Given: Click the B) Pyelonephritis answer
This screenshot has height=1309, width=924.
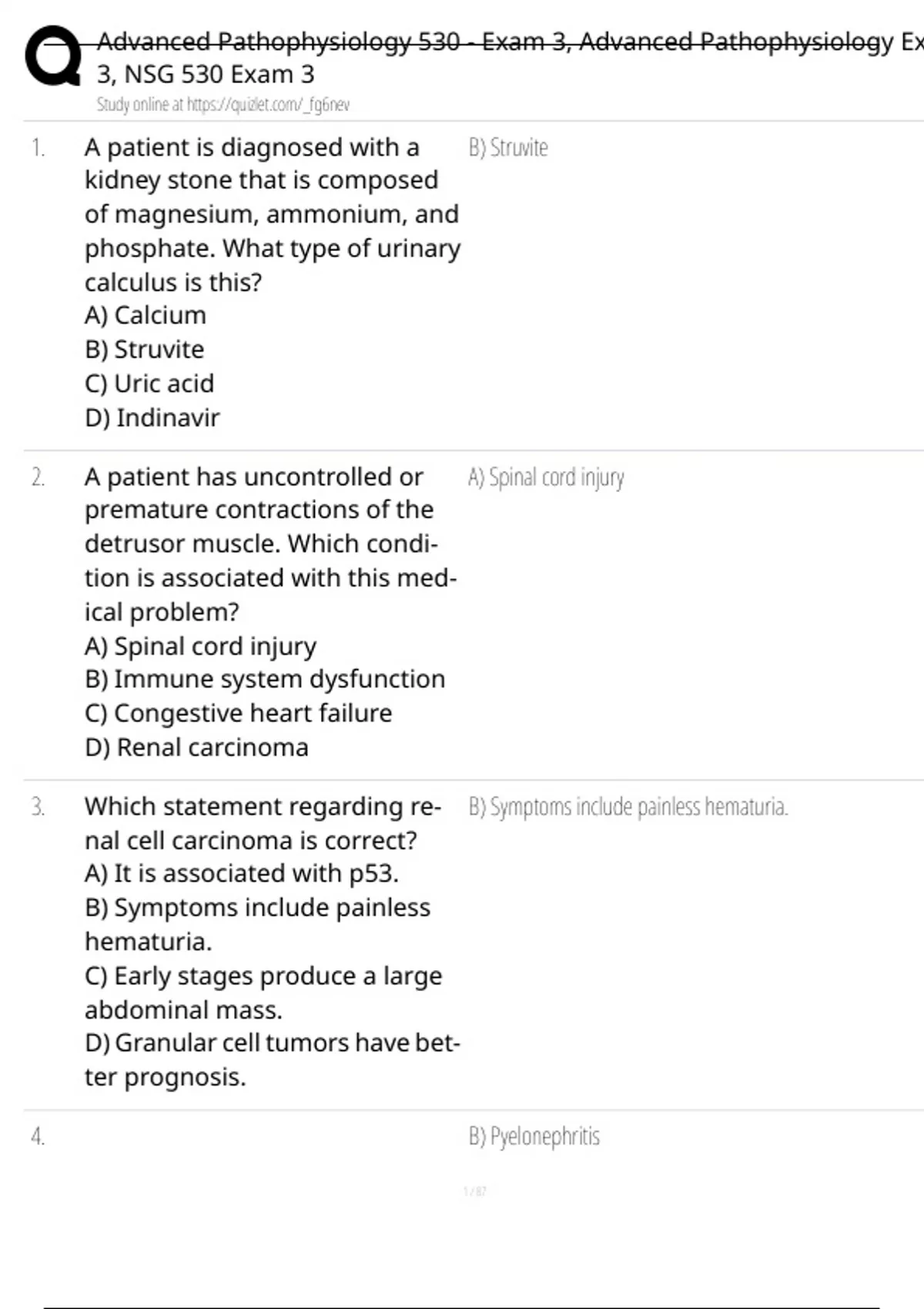Looking at the screenshot, I should pos(534,1137).
